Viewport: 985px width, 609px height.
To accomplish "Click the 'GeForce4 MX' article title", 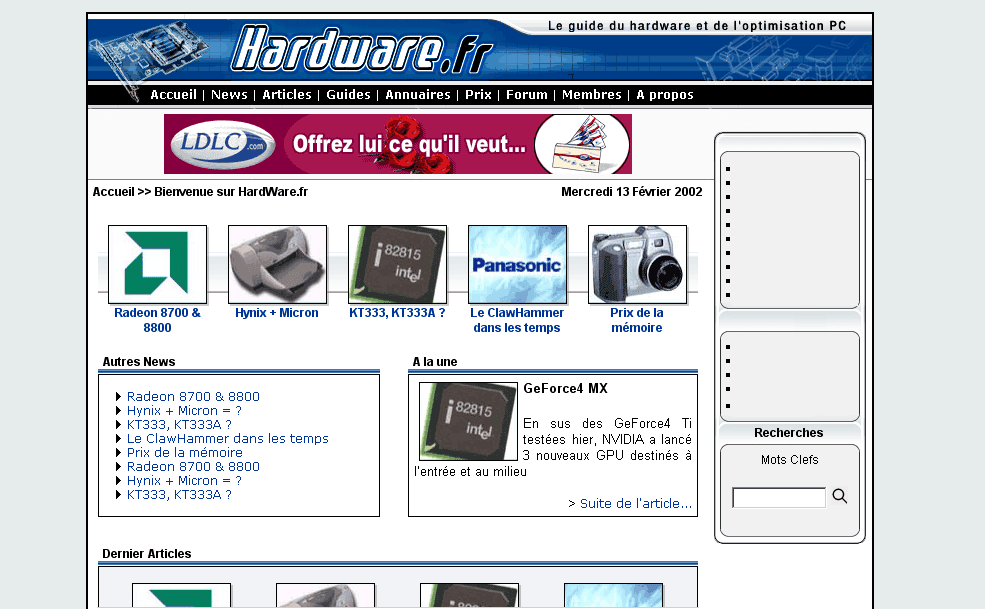I will coord(565,388).
